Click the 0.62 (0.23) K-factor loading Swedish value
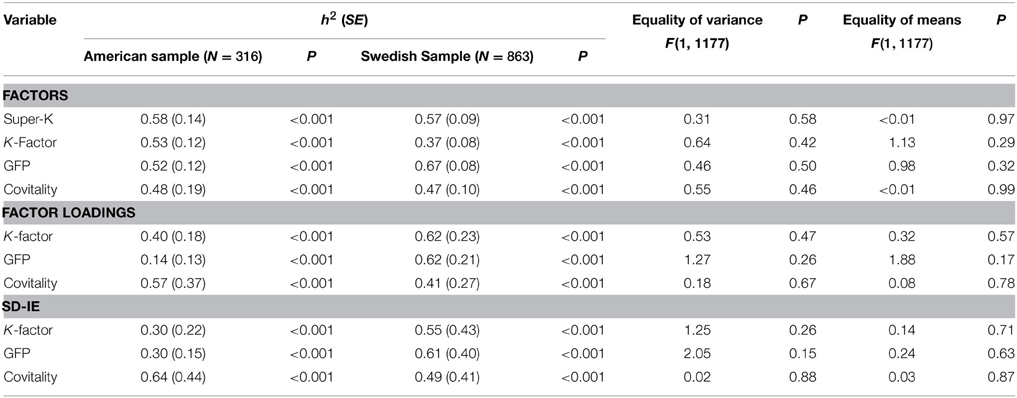 point(447,237)
